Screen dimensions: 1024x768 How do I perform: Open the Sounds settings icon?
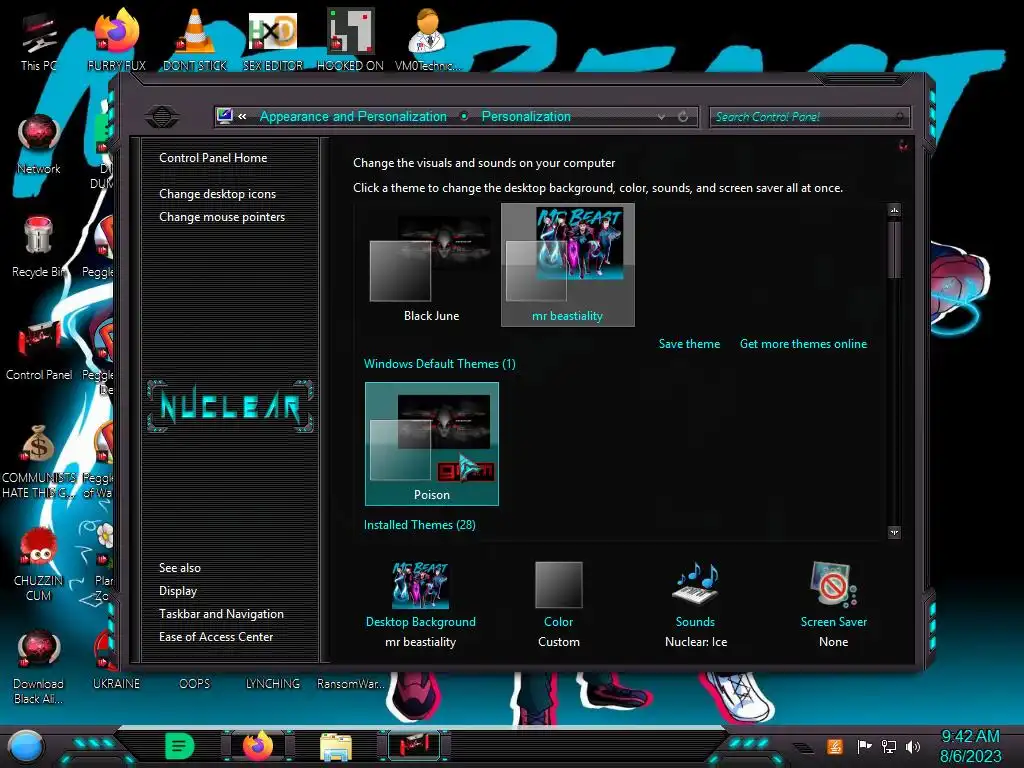click(x=696, y=584)
